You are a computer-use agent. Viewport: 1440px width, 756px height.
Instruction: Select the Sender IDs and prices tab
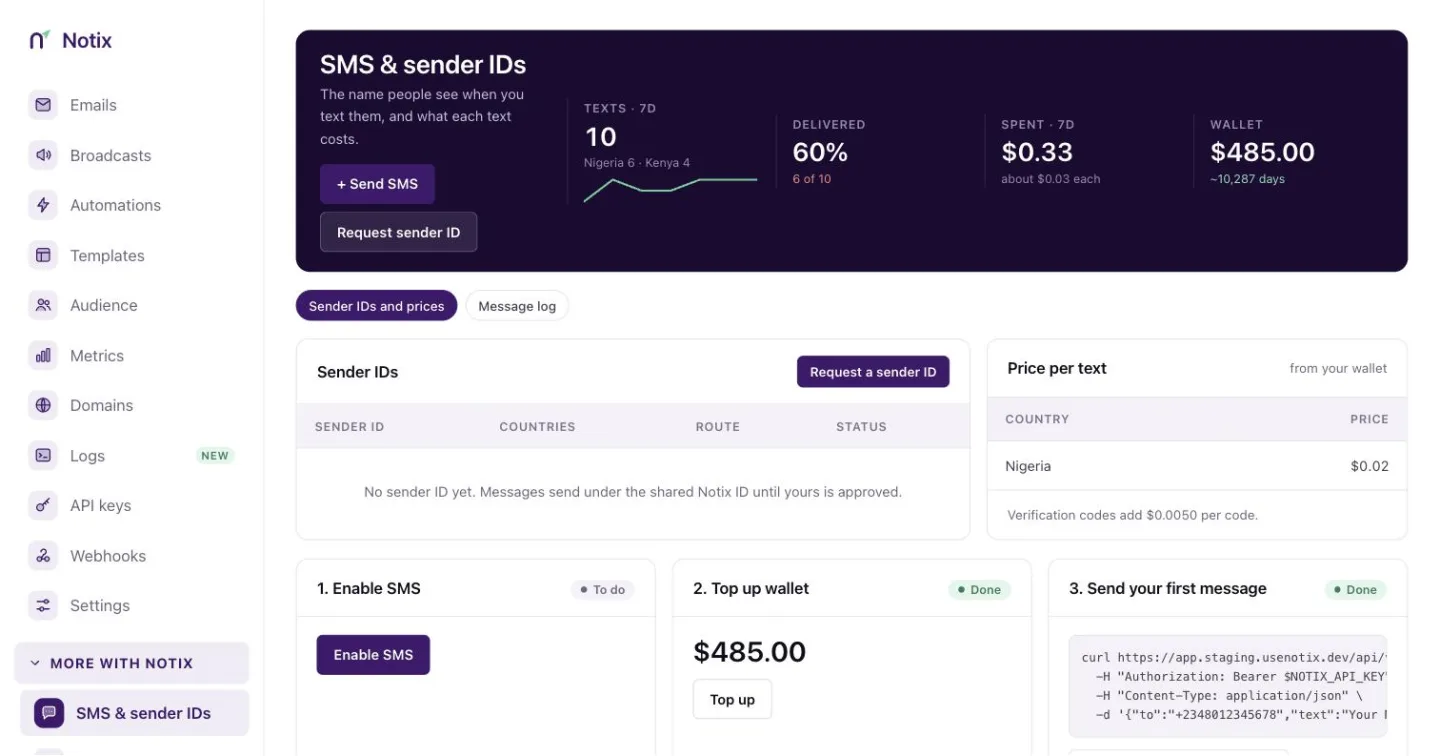coord(376,306)
